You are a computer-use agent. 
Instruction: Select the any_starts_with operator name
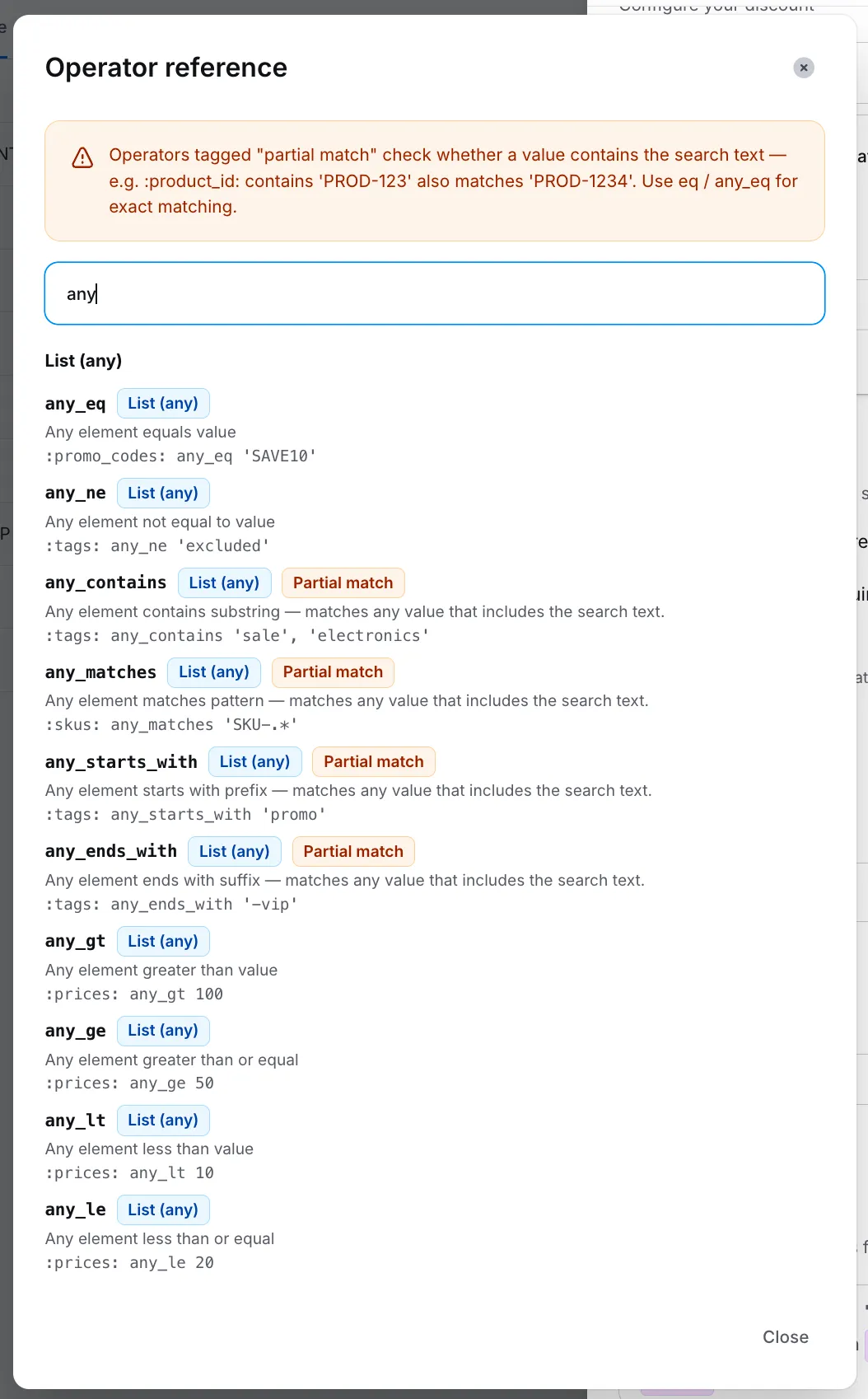tap(121, 762)
